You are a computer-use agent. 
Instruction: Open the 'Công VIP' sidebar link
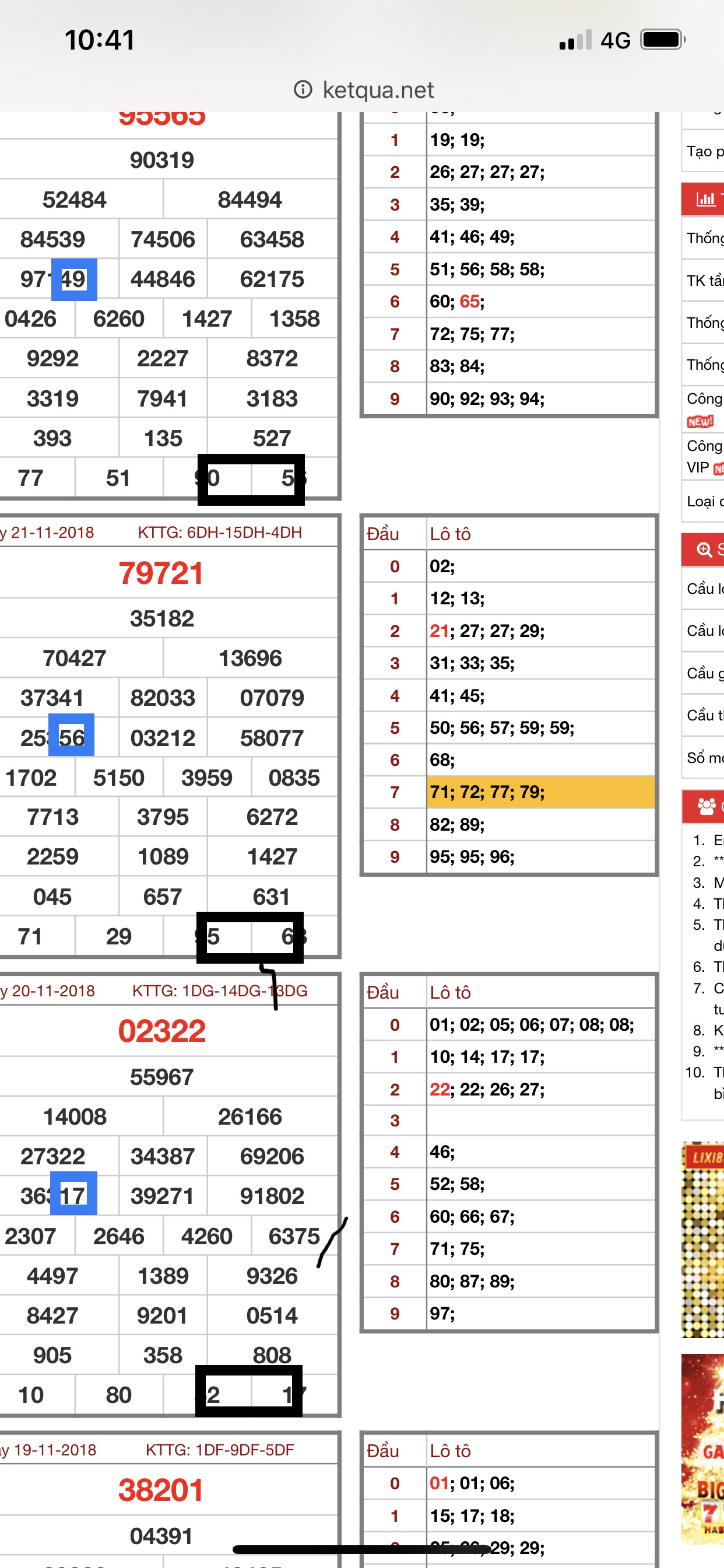(x=705, y=457)
